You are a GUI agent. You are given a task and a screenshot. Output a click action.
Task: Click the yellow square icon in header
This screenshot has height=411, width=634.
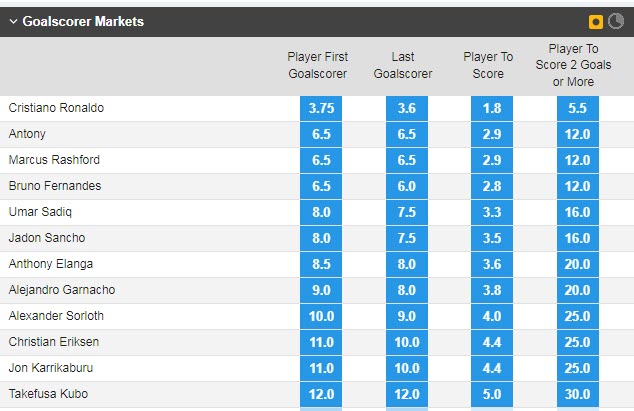[x=597, y=21]
